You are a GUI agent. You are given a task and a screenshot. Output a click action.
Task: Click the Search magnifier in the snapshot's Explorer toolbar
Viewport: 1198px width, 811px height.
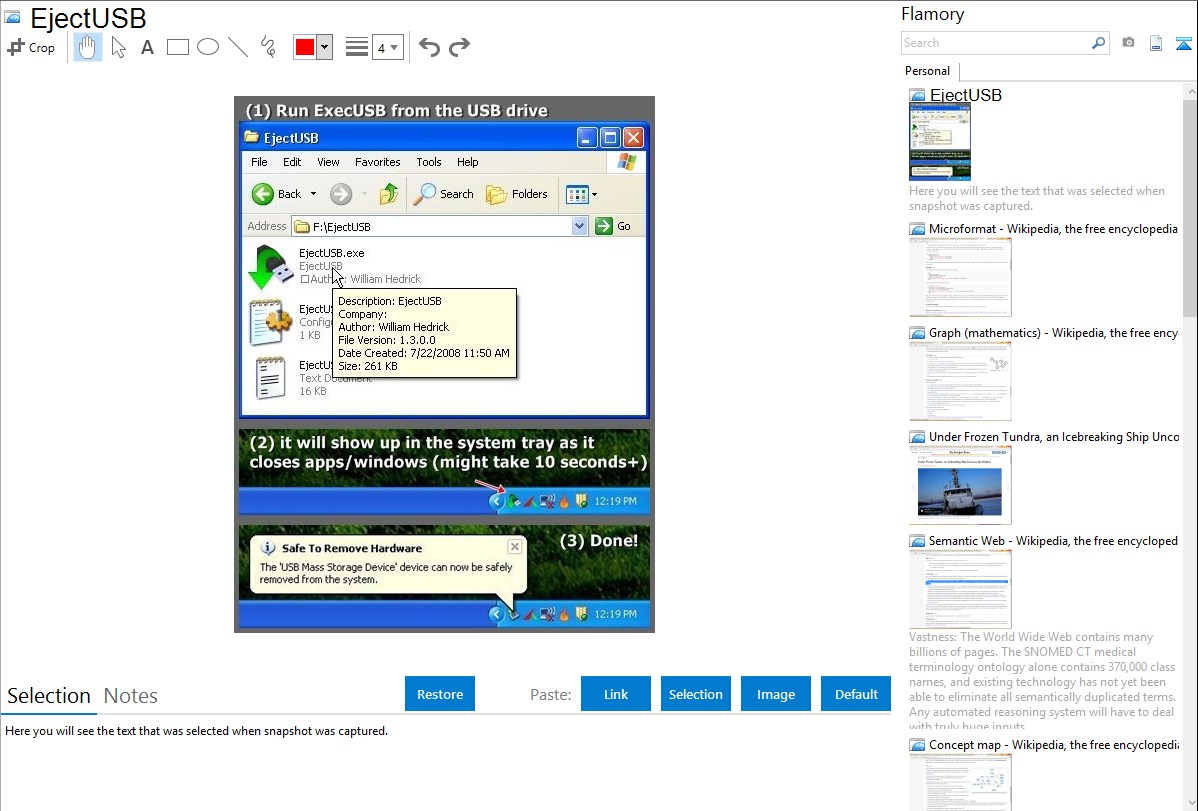424,194
